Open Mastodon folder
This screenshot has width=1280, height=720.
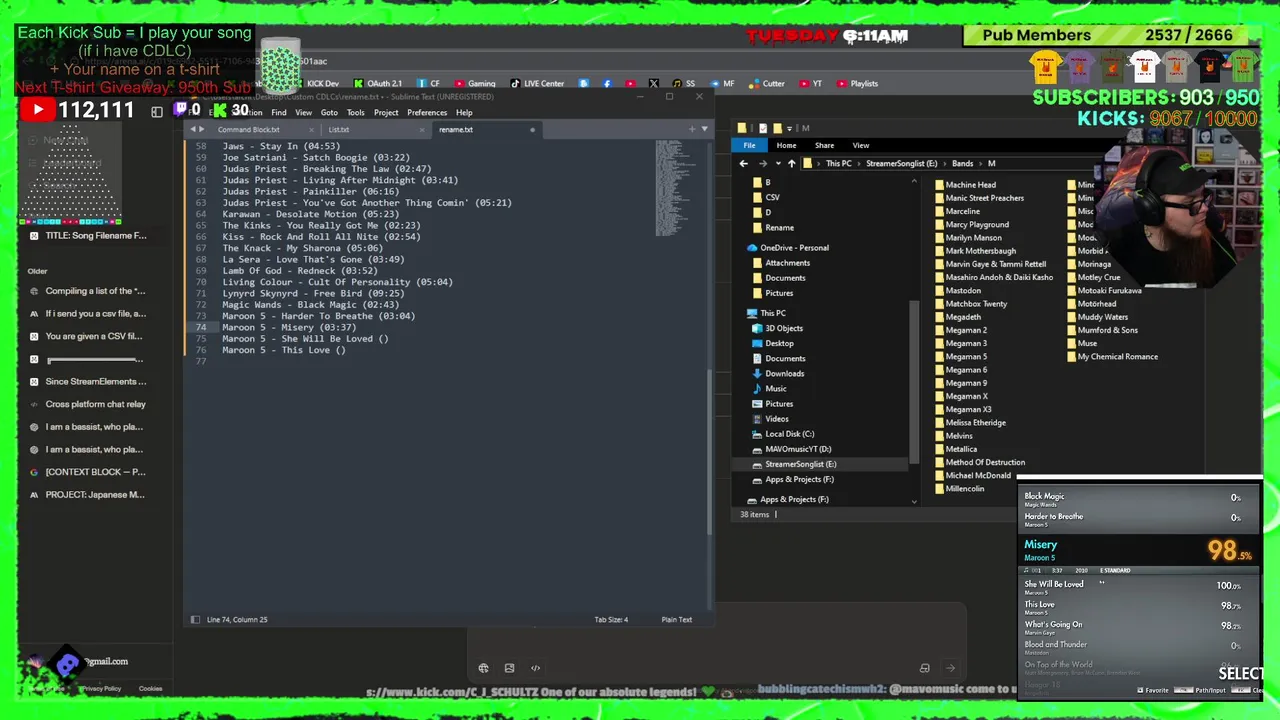(958, 291)
